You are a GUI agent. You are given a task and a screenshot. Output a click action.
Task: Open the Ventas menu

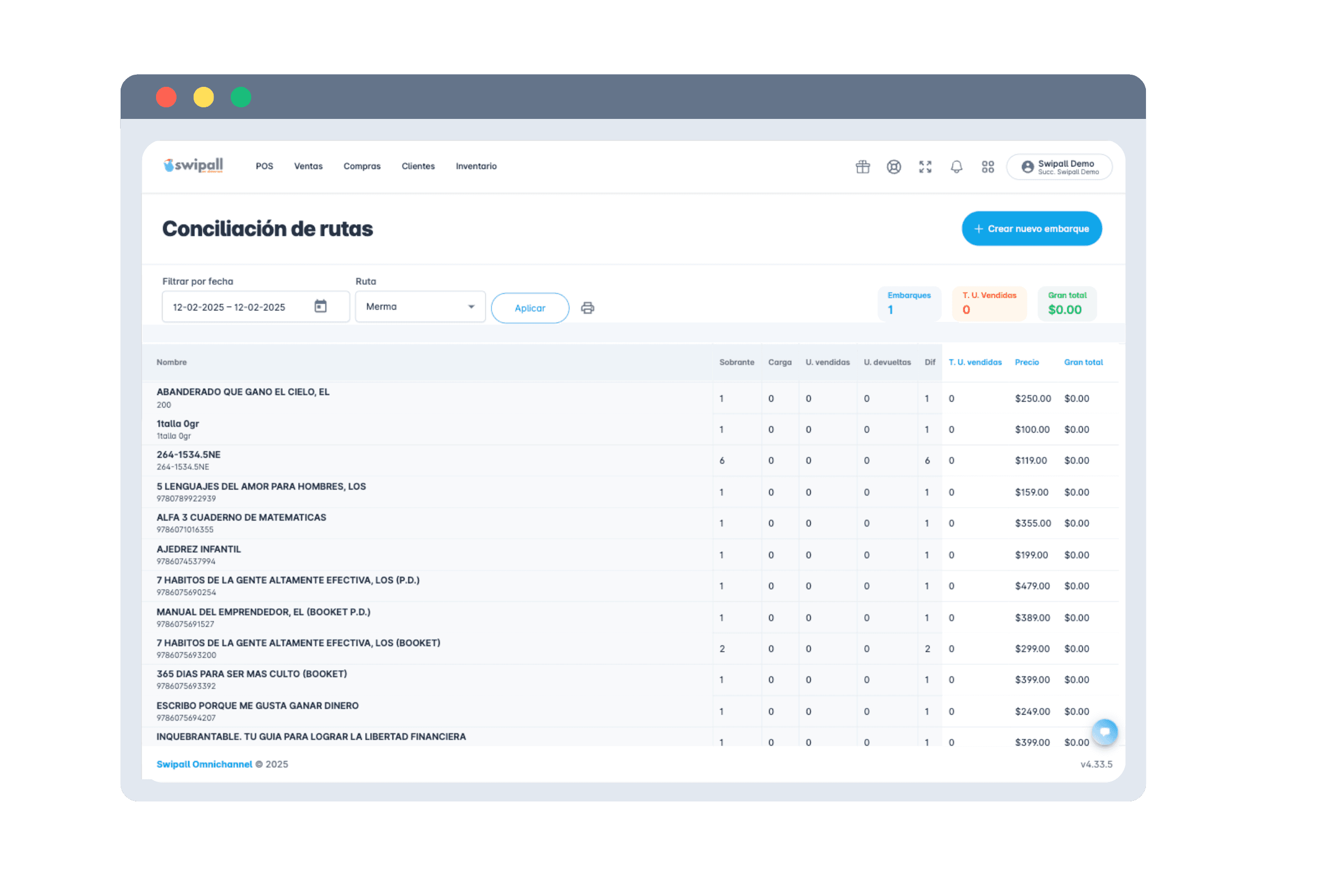point(308,166)
